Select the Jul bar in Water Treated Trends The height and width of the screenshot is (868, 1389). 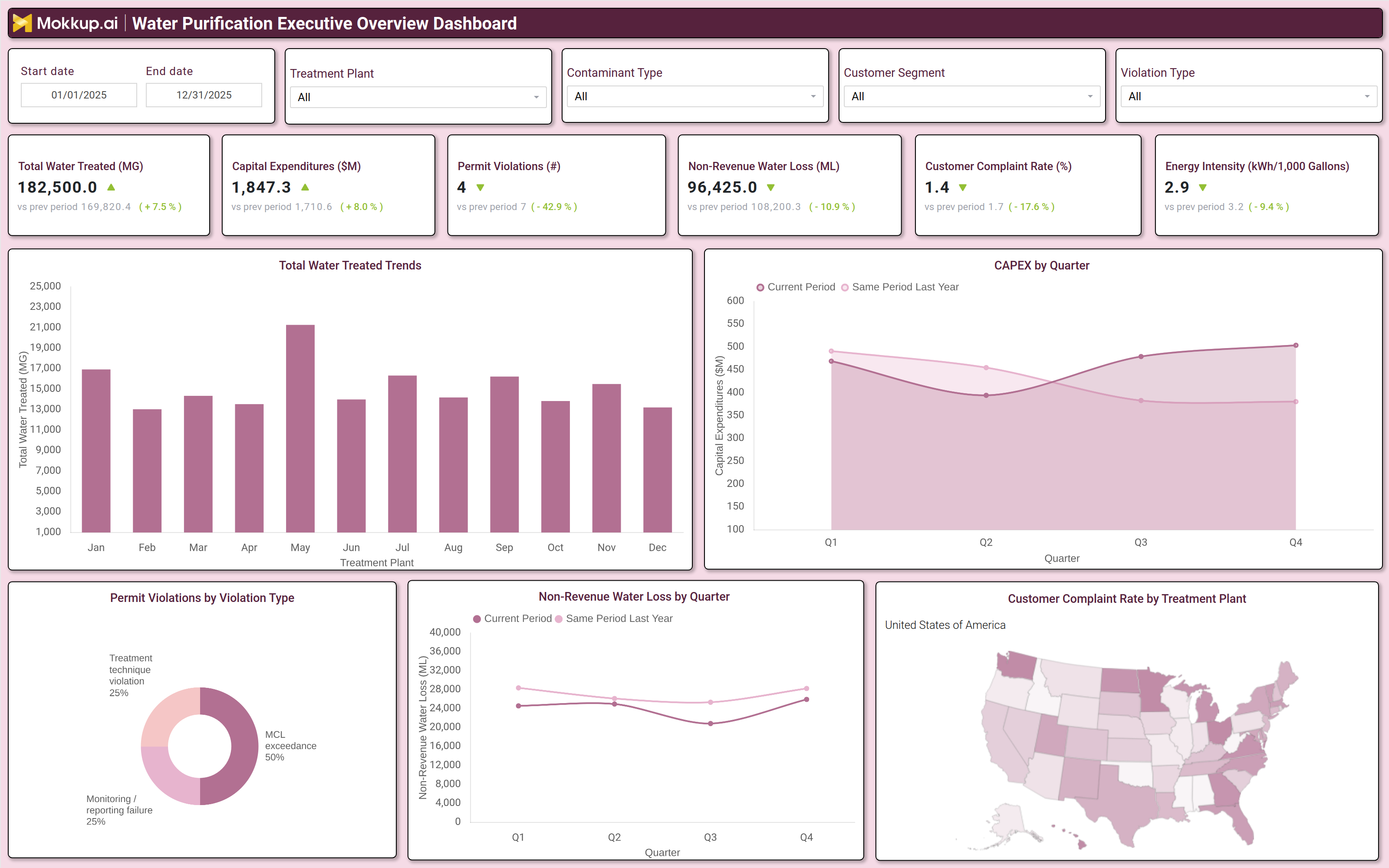coord(402,454)
